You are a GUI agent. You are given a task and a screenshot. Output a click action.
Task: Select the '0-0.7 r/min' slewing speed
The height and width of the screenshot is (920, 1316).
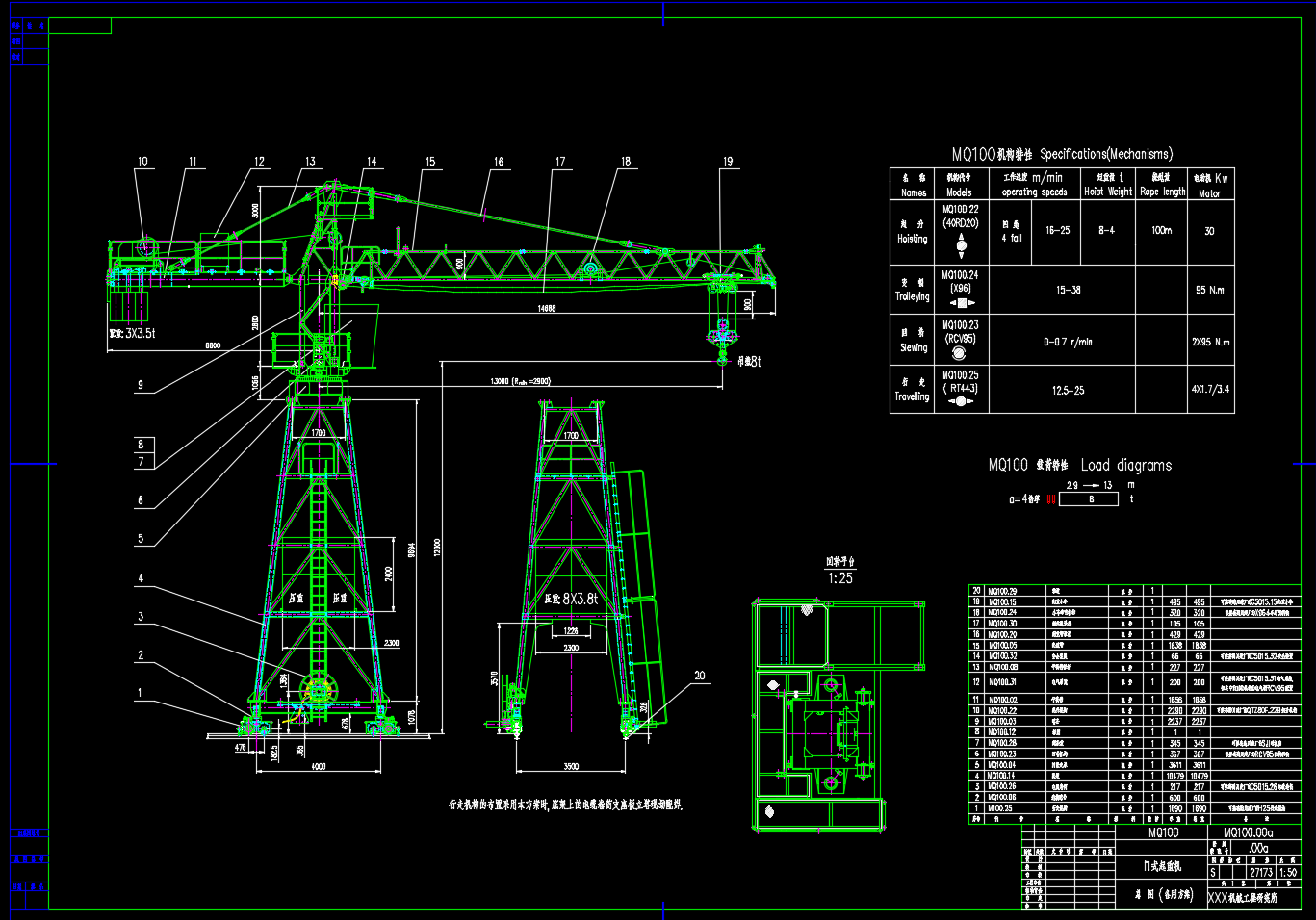1068,342
